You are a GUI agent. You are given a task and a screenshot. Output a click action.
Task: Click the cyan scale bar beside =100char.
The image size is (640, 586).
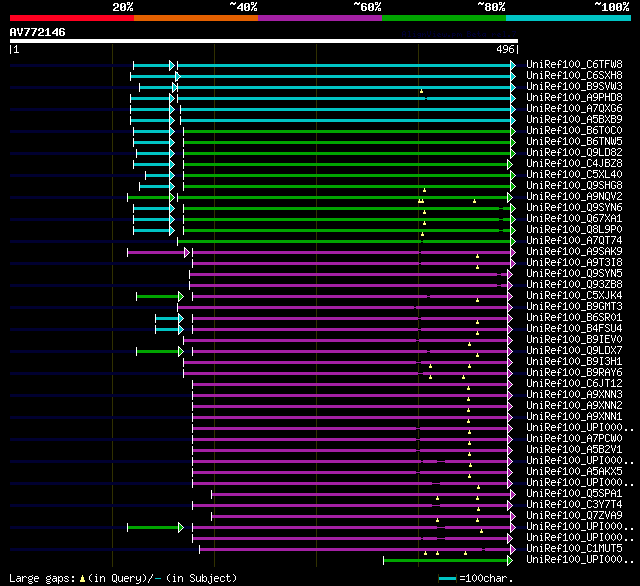[x=447, y=578]
